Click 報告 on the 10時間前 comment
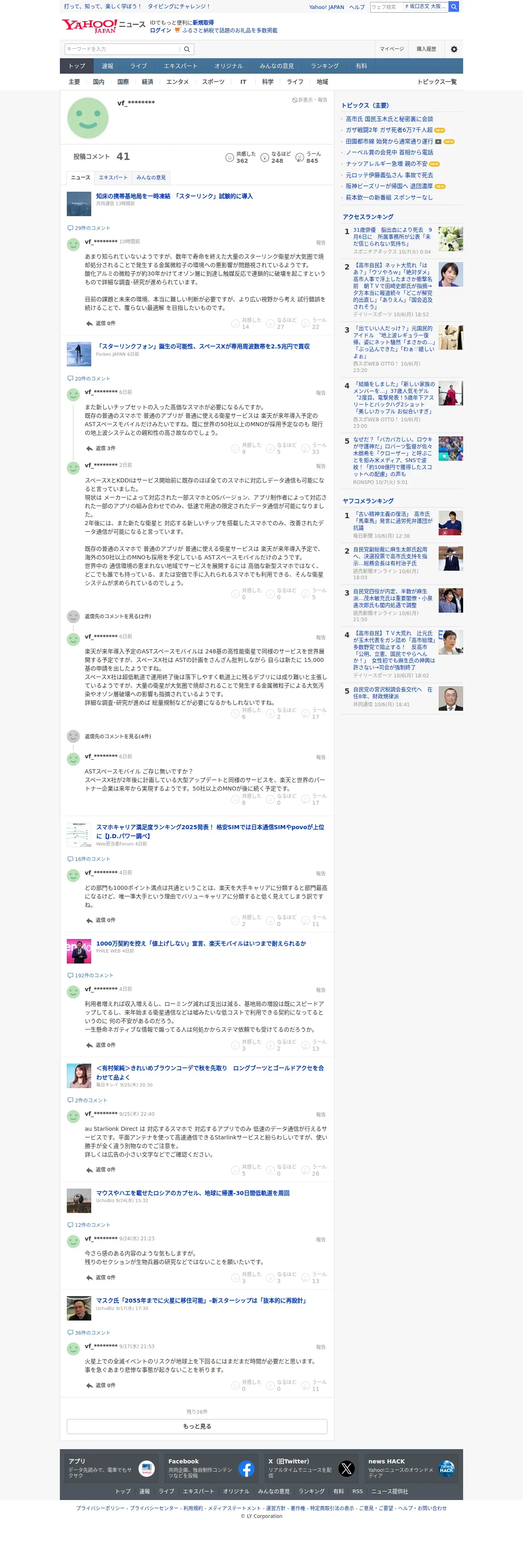 click(x=321, y=242)
